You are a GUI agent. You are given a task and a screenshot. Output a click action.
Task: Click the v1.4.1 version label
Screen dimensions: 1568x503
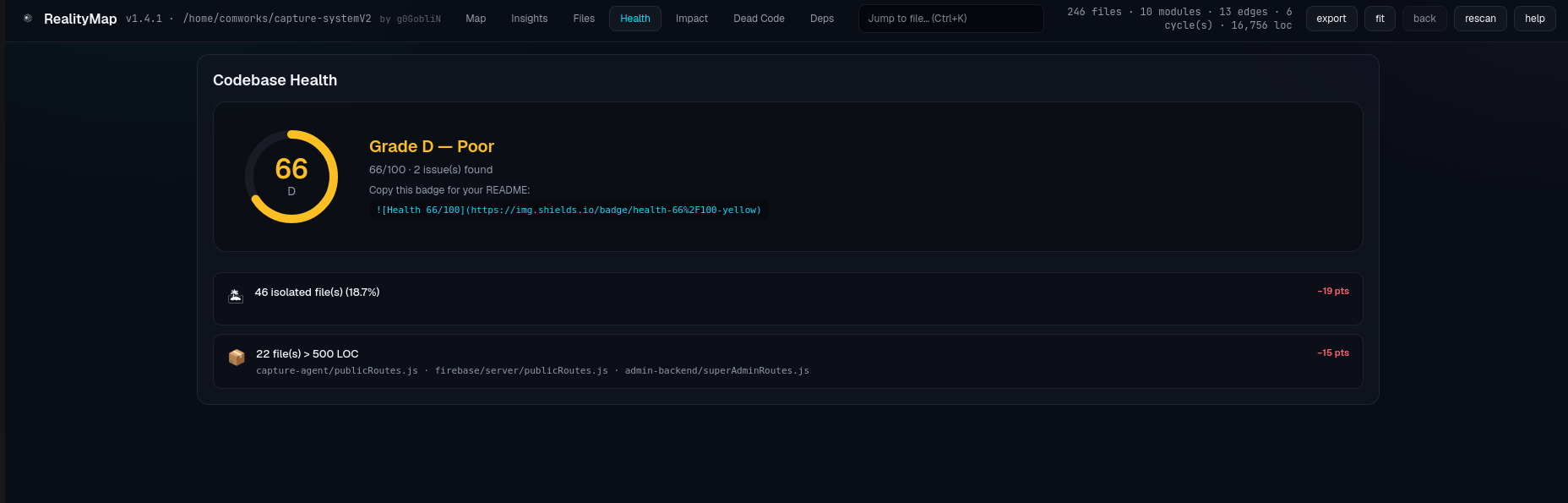tap(144, 19)
